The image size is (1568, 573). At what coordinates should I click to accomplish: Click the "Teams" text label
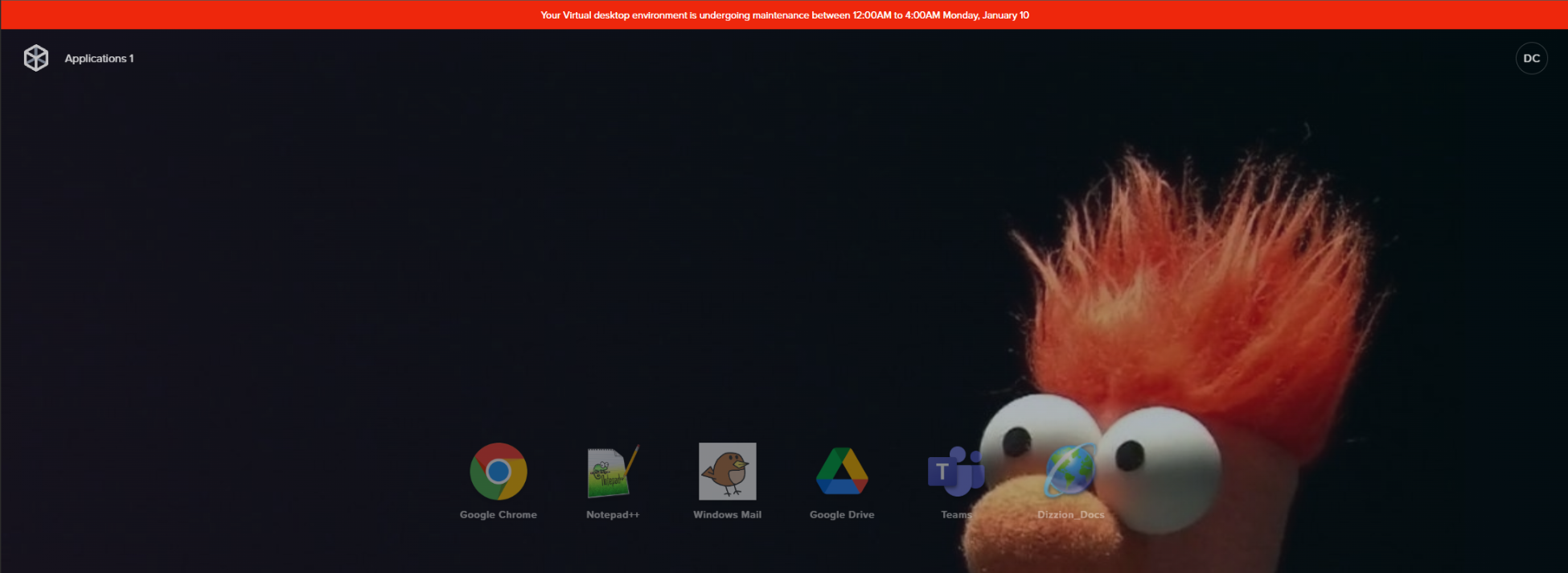click(x=956, y=515)
